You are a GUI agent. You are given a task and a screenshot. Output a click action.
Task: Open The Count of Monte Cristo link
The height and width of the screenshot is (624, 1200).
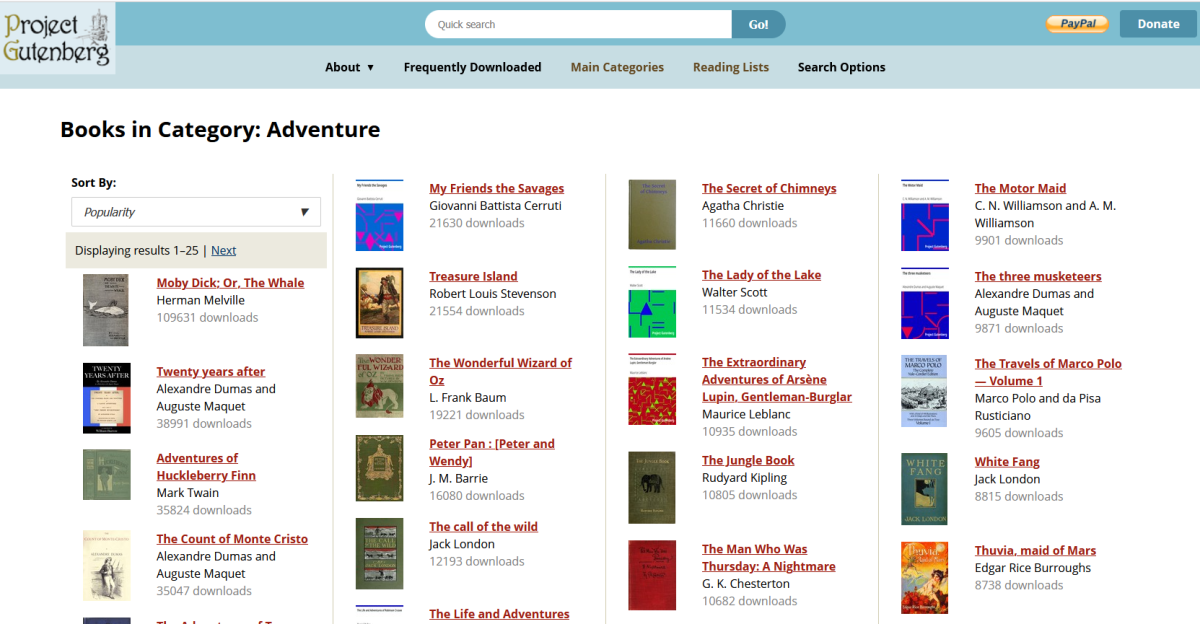click(232, 539)
